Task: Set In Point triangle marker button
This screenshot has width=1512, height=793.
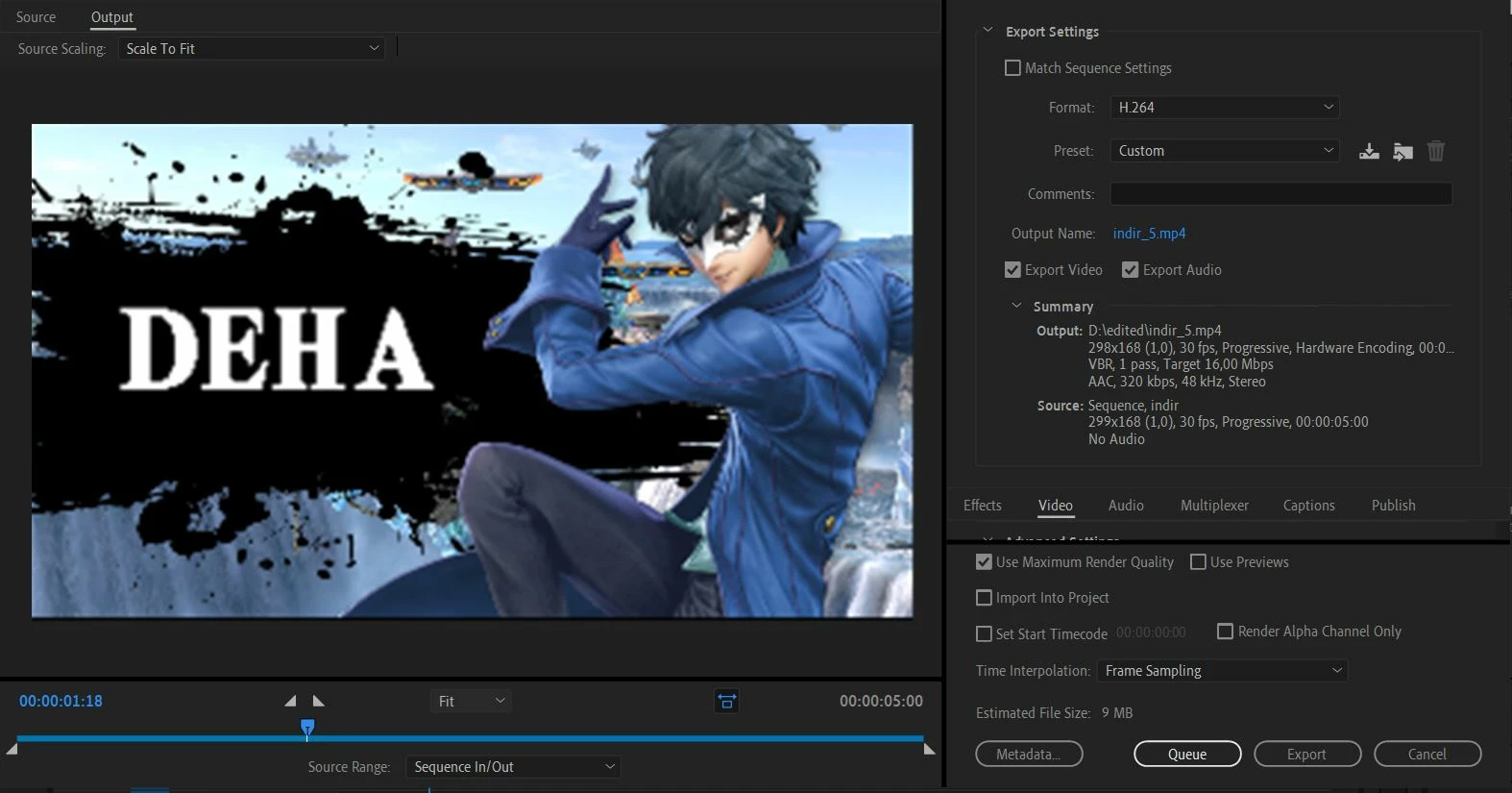Action: (290, 701)
